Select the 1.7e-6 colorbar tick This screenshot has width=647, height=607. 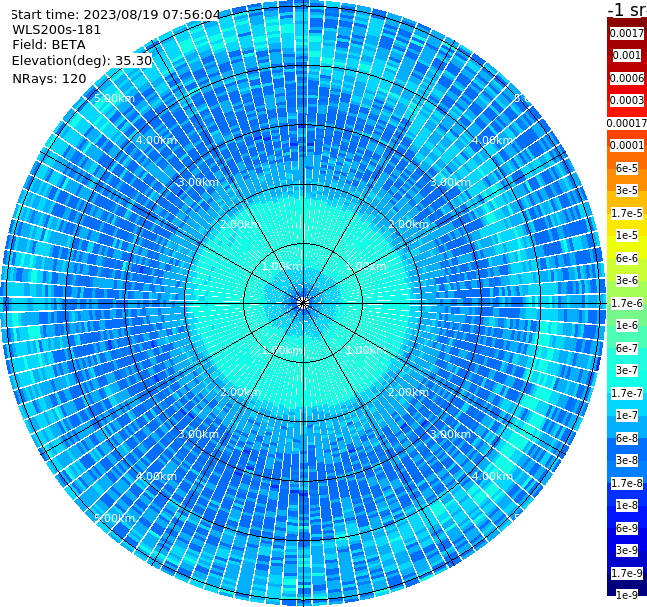(x=627, y=303)
